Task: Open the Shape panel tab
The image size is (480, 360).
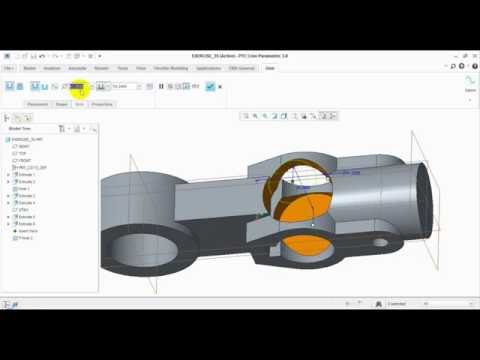Action: click(x=62, y=104)
